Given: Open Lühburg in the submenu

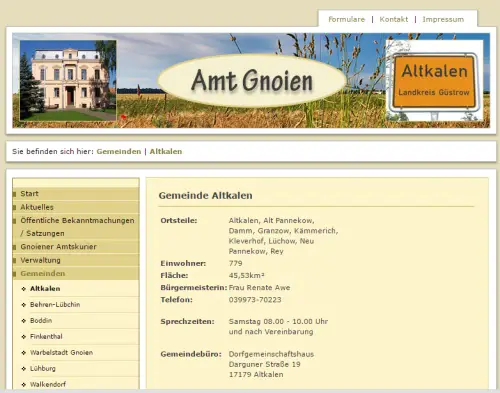Looking at the screenshot, I should [43, 368].
